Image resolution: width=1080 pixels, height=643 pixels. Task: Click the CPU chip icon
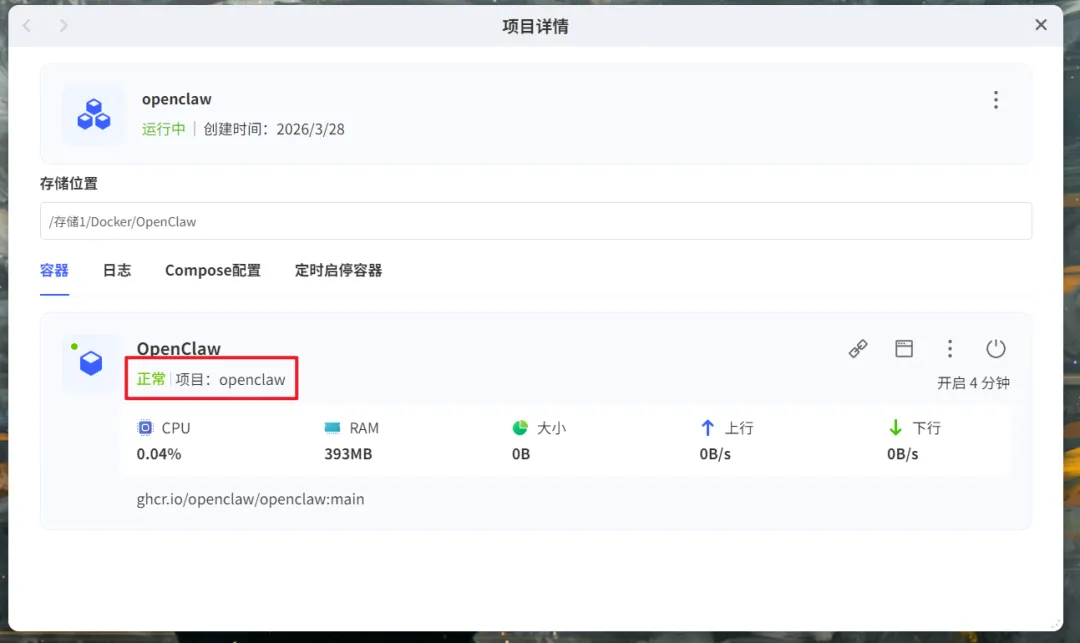[x=145, y=428]
